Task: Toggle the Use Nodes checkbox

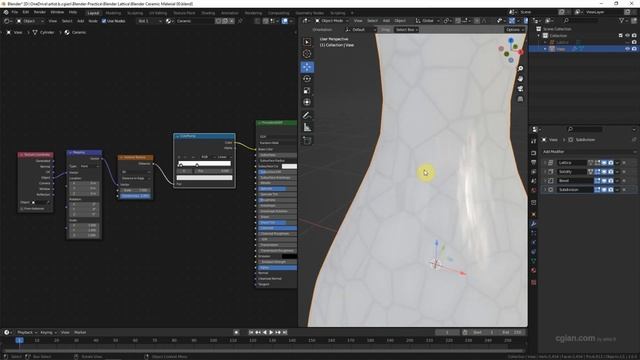Action: (x=104, y=21)
